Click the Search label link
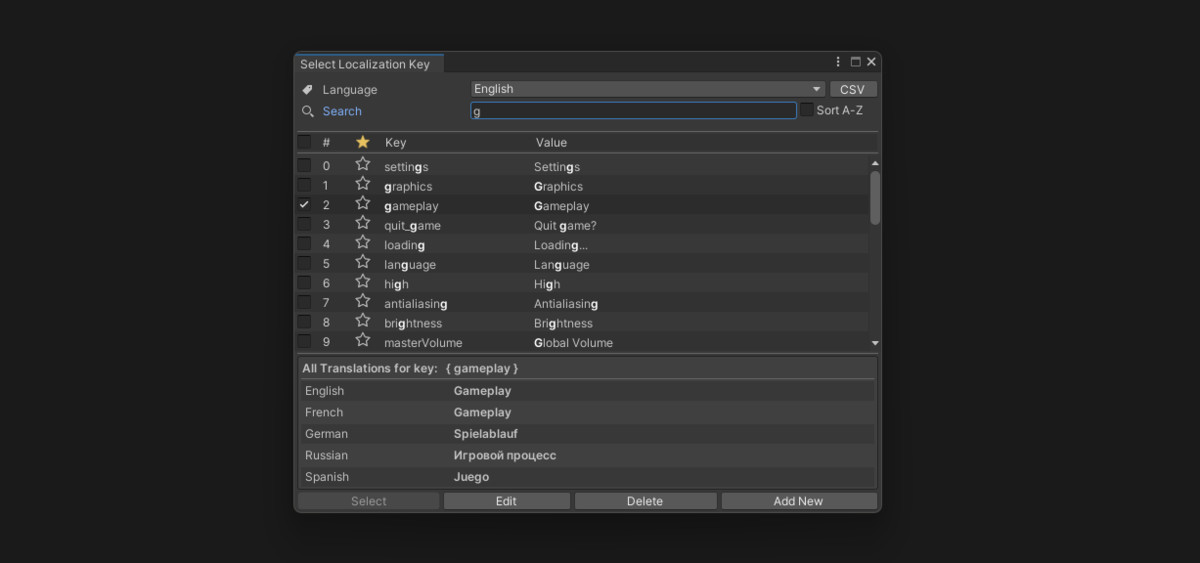Image resolution: width=1200 pixels, height=563 pixels. 342,111
